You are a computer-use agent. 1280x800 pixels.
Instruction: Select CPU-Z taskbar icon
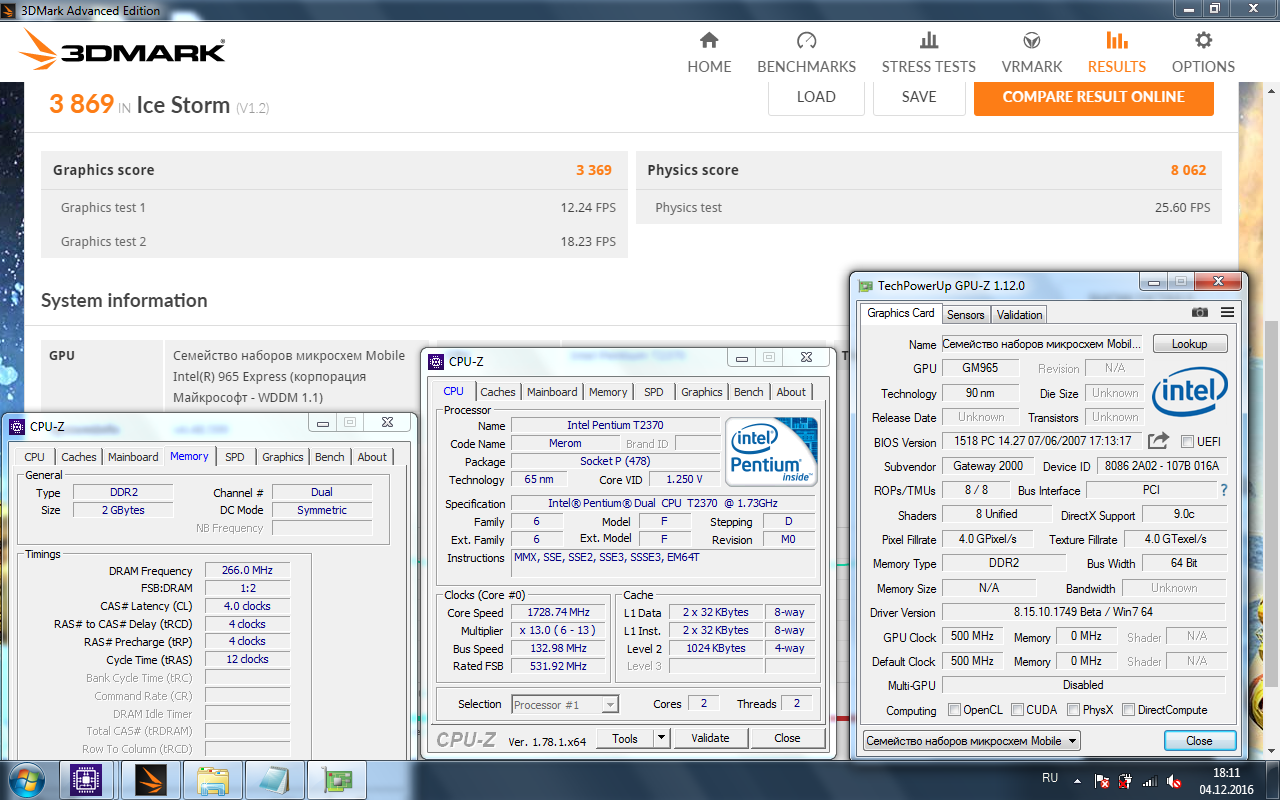click(87, 779)
